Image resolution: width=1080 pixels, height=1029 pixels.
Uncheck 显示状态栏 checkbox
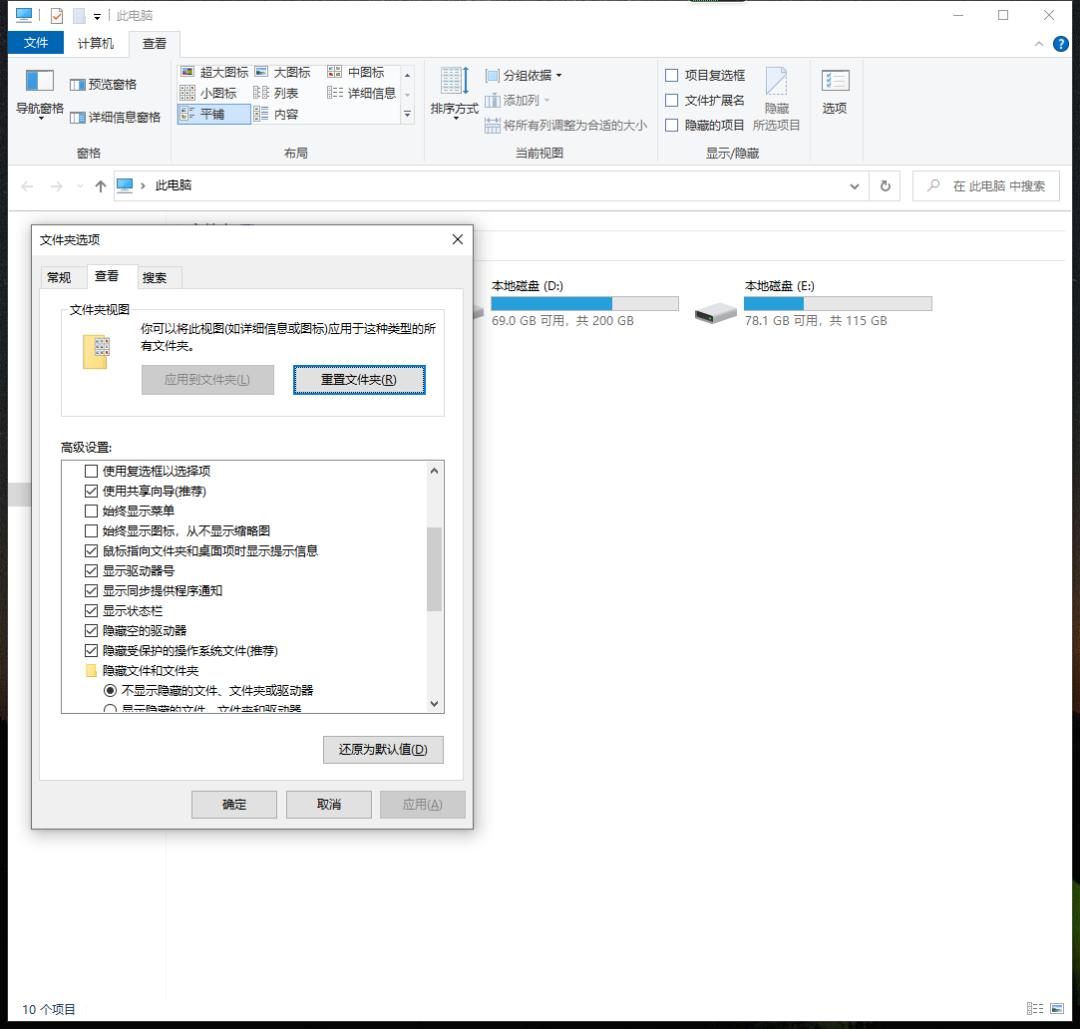[91, 611]
